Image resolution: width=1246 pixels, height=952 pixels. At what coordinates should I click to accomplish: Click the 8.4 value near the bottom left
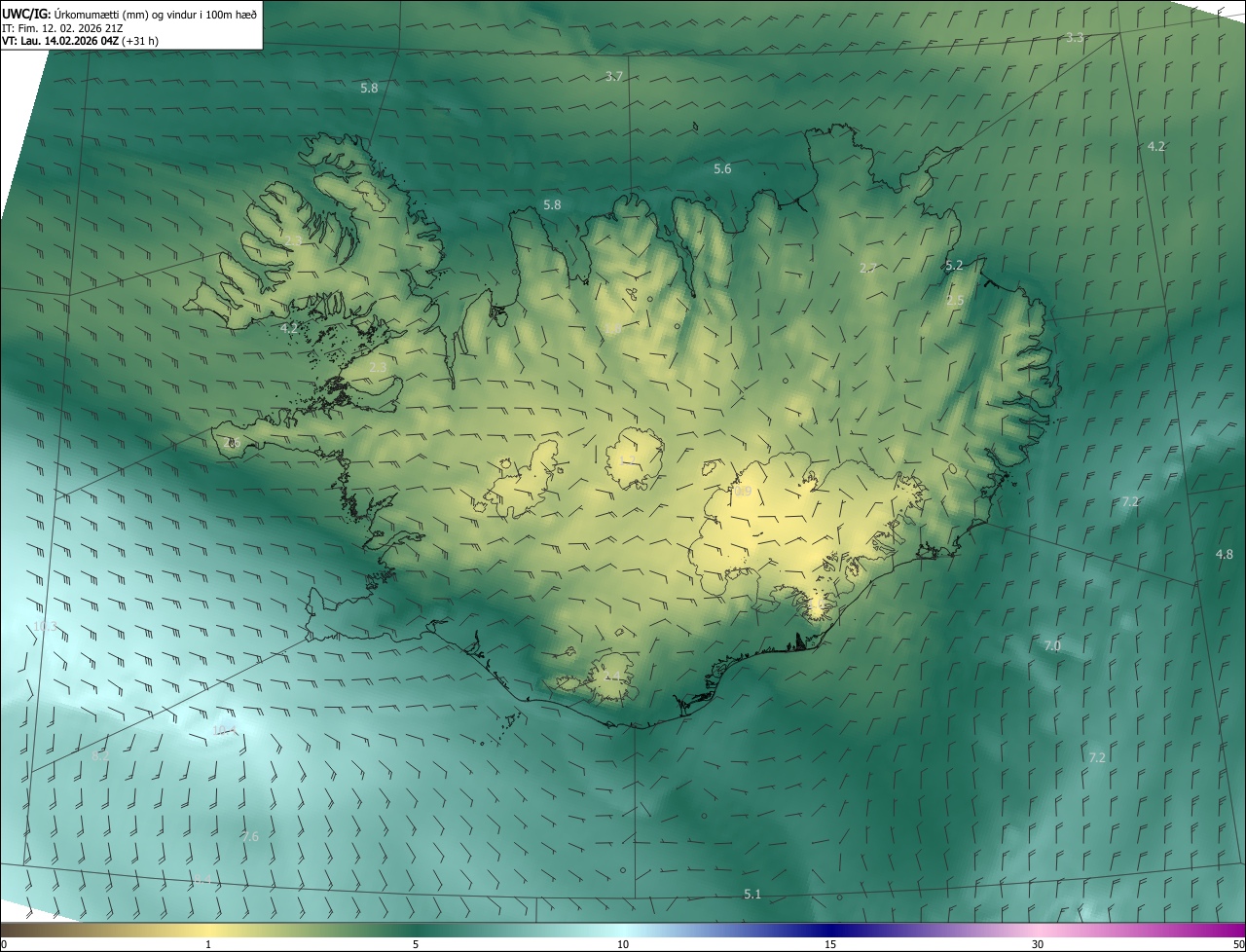(x=202, y=880)
